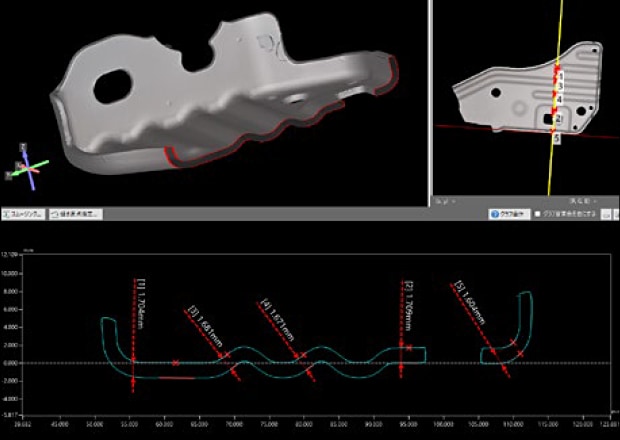Select the [3] 1.681mm measurement label
The height and width of the screenshot is (440, 620).
[199, 322]
